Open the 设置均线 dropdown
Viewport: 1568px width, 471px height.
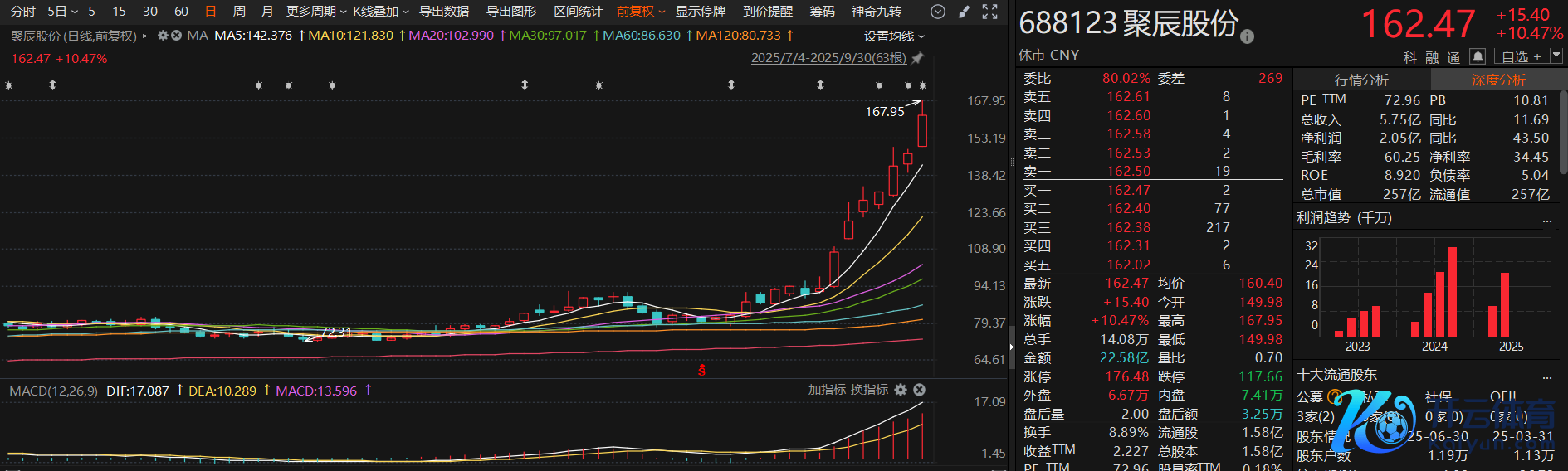[894, 36]
